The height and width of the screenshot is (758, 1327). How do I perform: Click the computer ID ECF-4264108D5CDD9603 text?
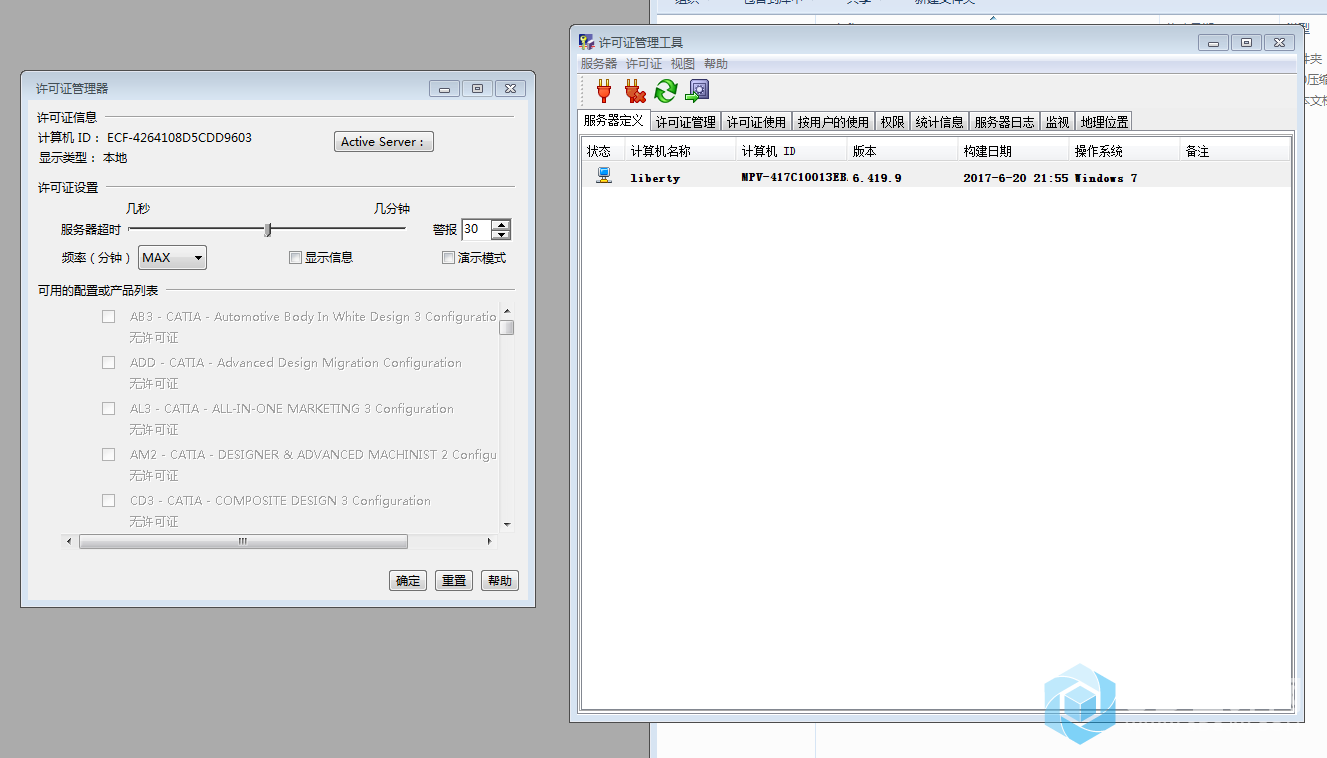pos(179,138)
